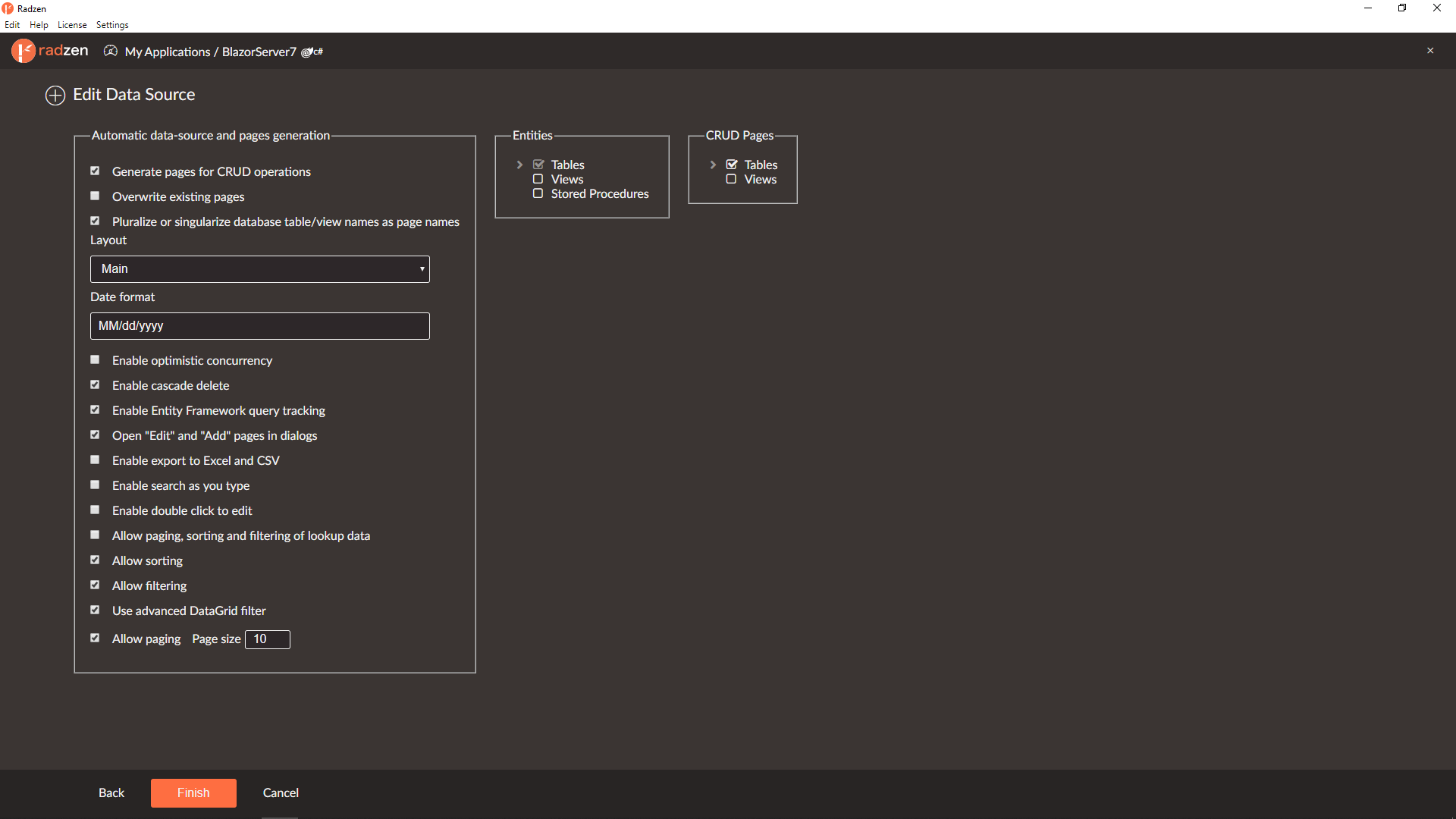
Task: Click the Back button
Action: 111,792
